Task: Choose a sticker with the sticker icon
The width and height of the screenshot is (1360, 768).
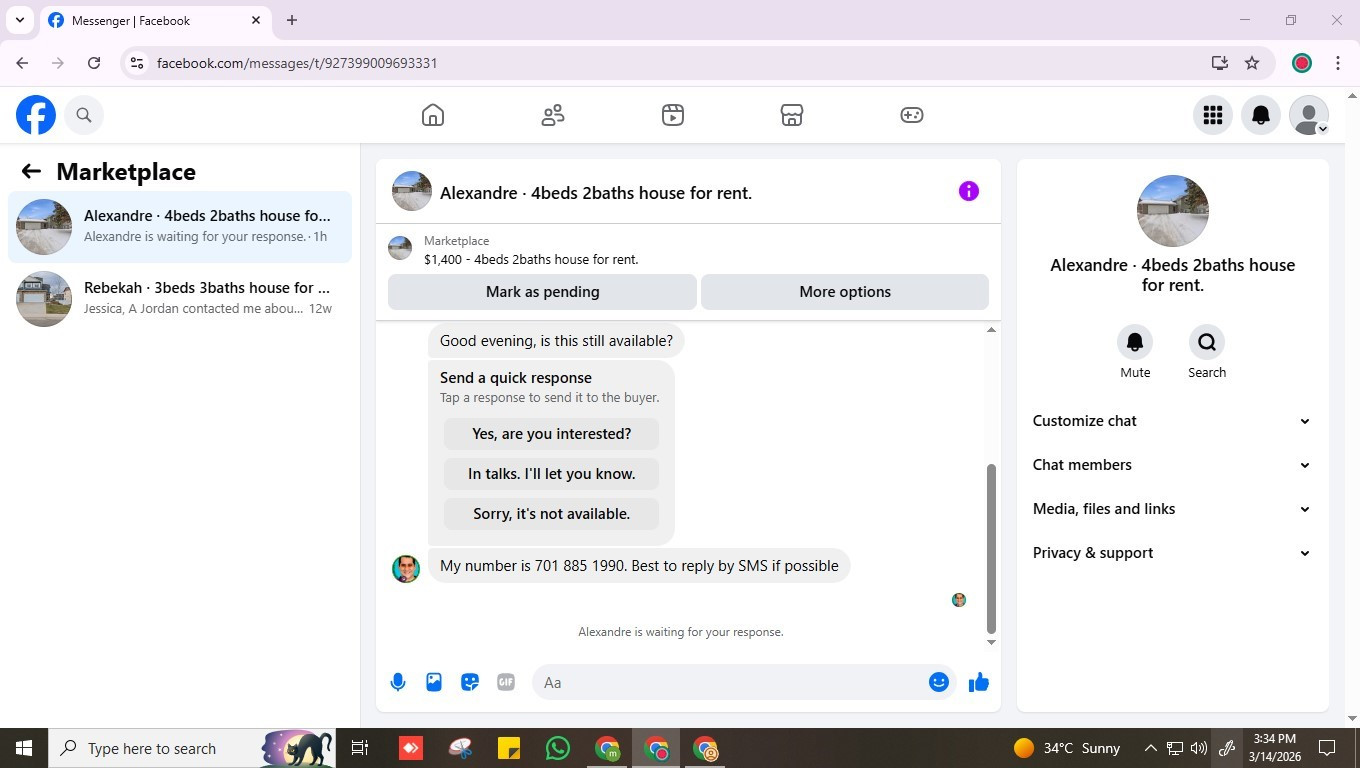Action: (x=470, y=682)
